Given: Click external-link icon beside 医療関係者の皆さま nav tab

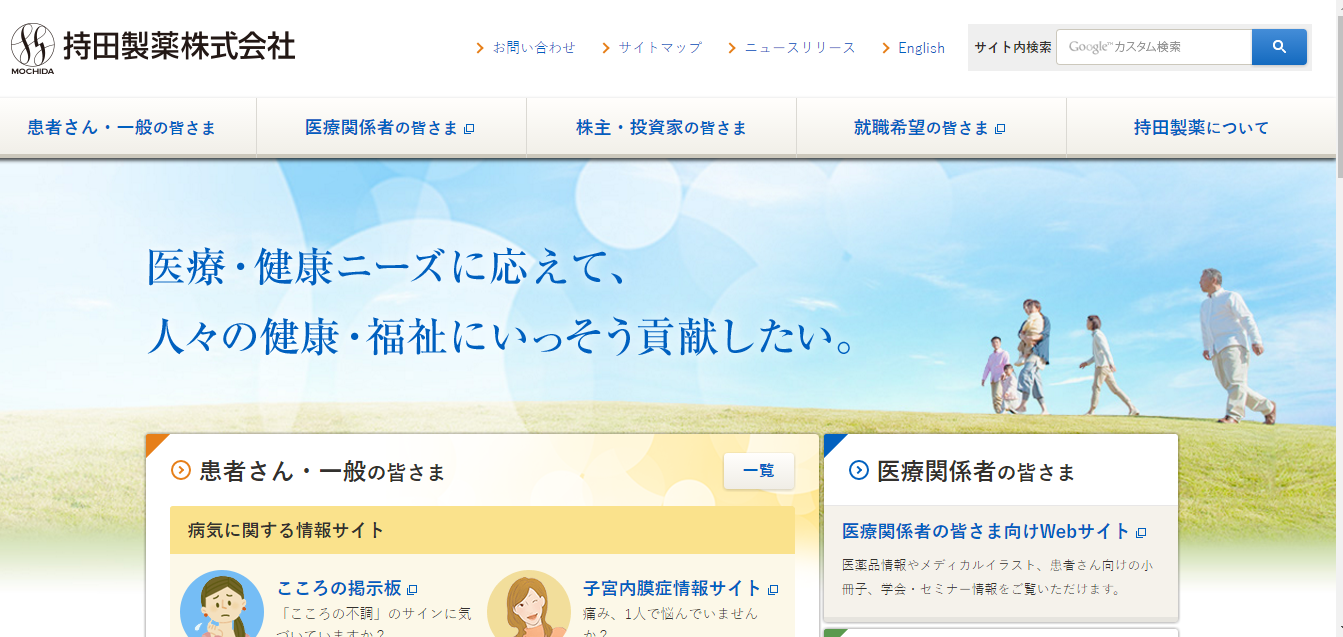Looking at the screenshot, I should (469, 128).
